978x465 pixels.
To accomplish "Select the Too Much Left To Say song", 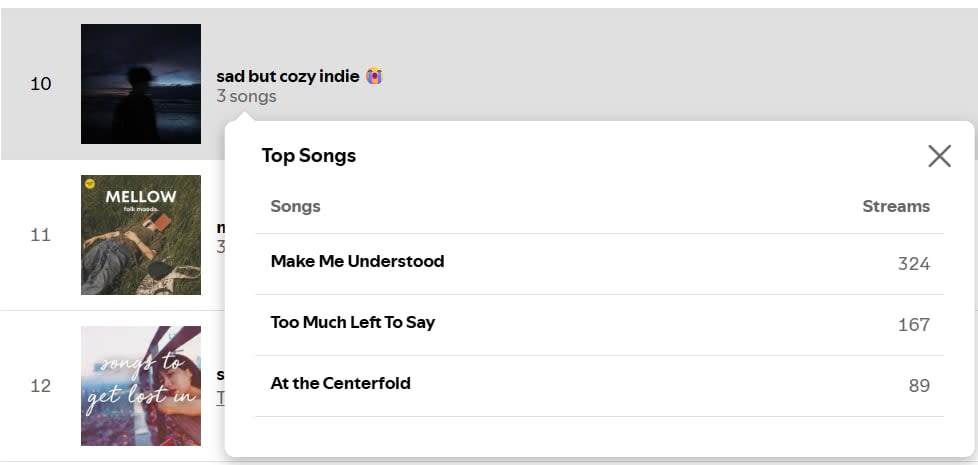I will 353,323.
